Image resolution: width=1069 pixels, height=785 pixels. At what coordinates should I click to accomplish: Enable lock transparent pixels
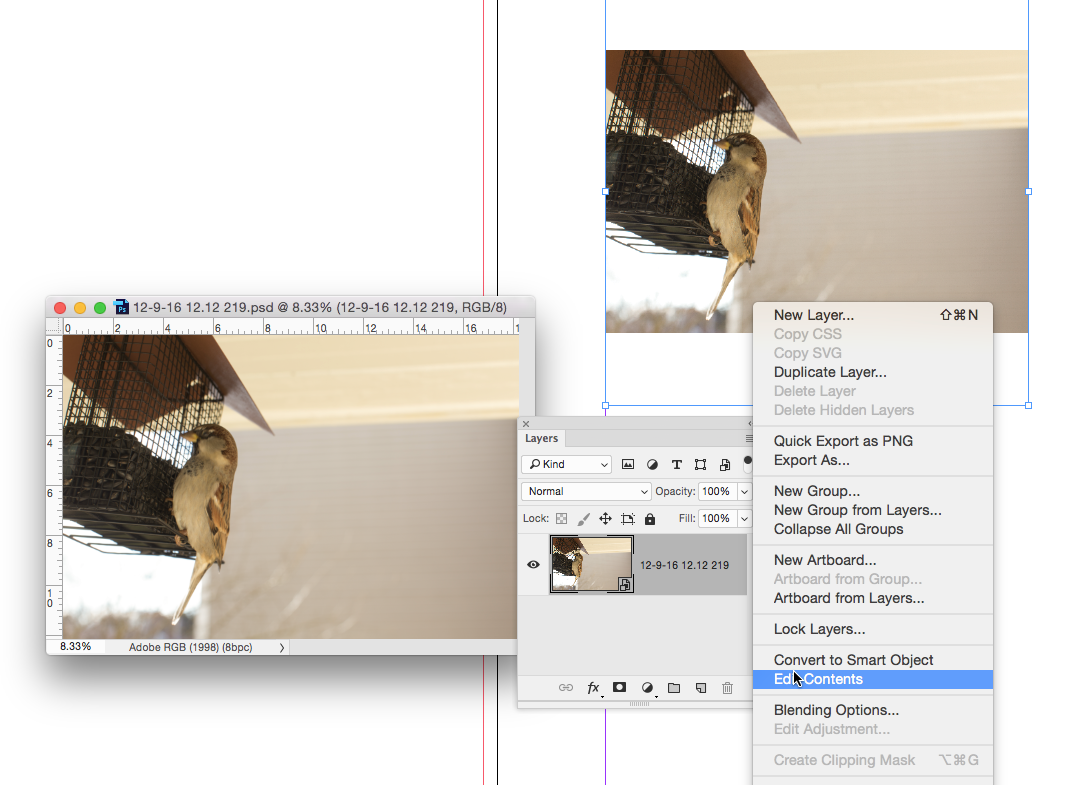561,518
